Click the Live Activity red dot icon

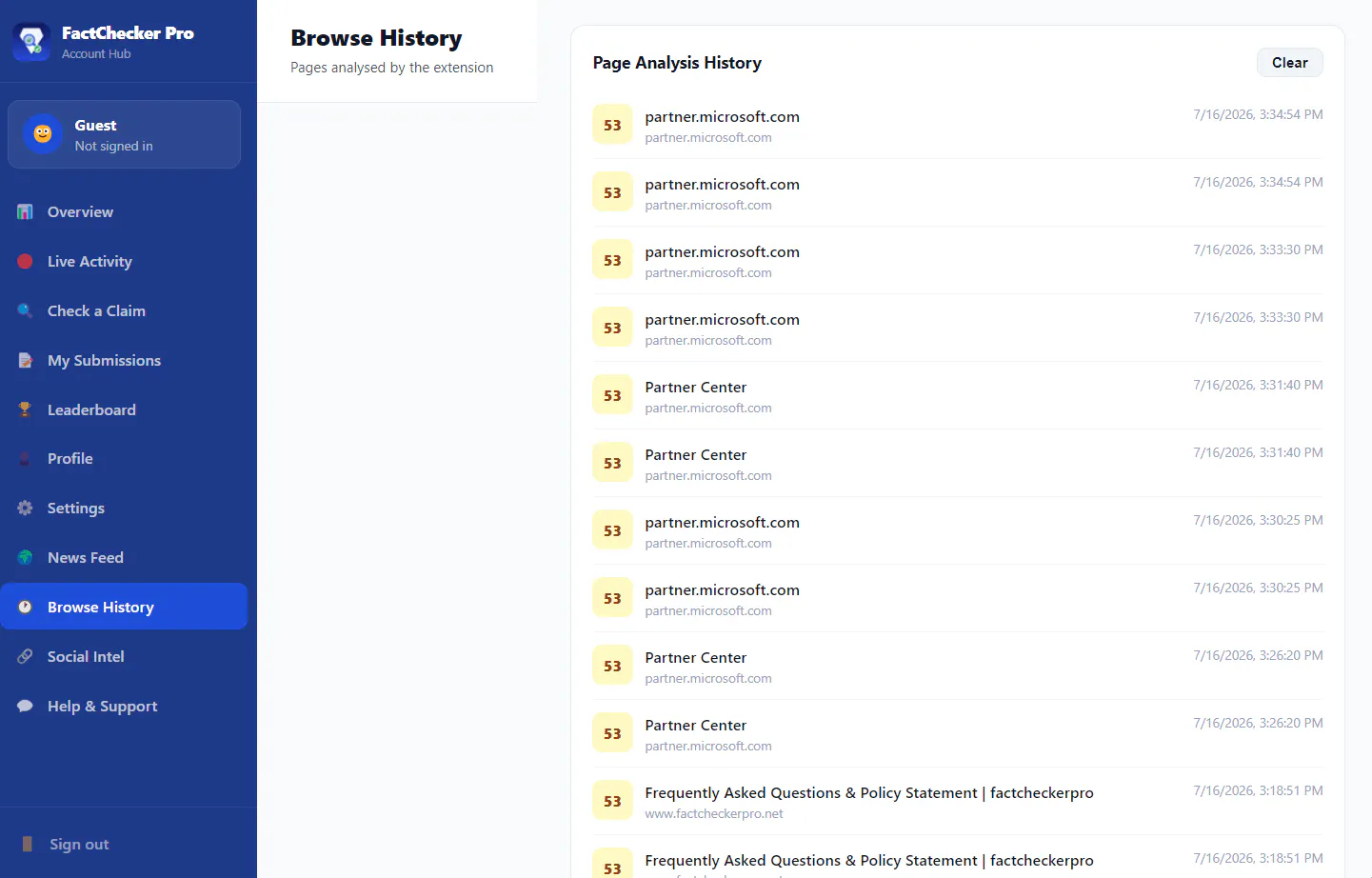click(25, 261)
